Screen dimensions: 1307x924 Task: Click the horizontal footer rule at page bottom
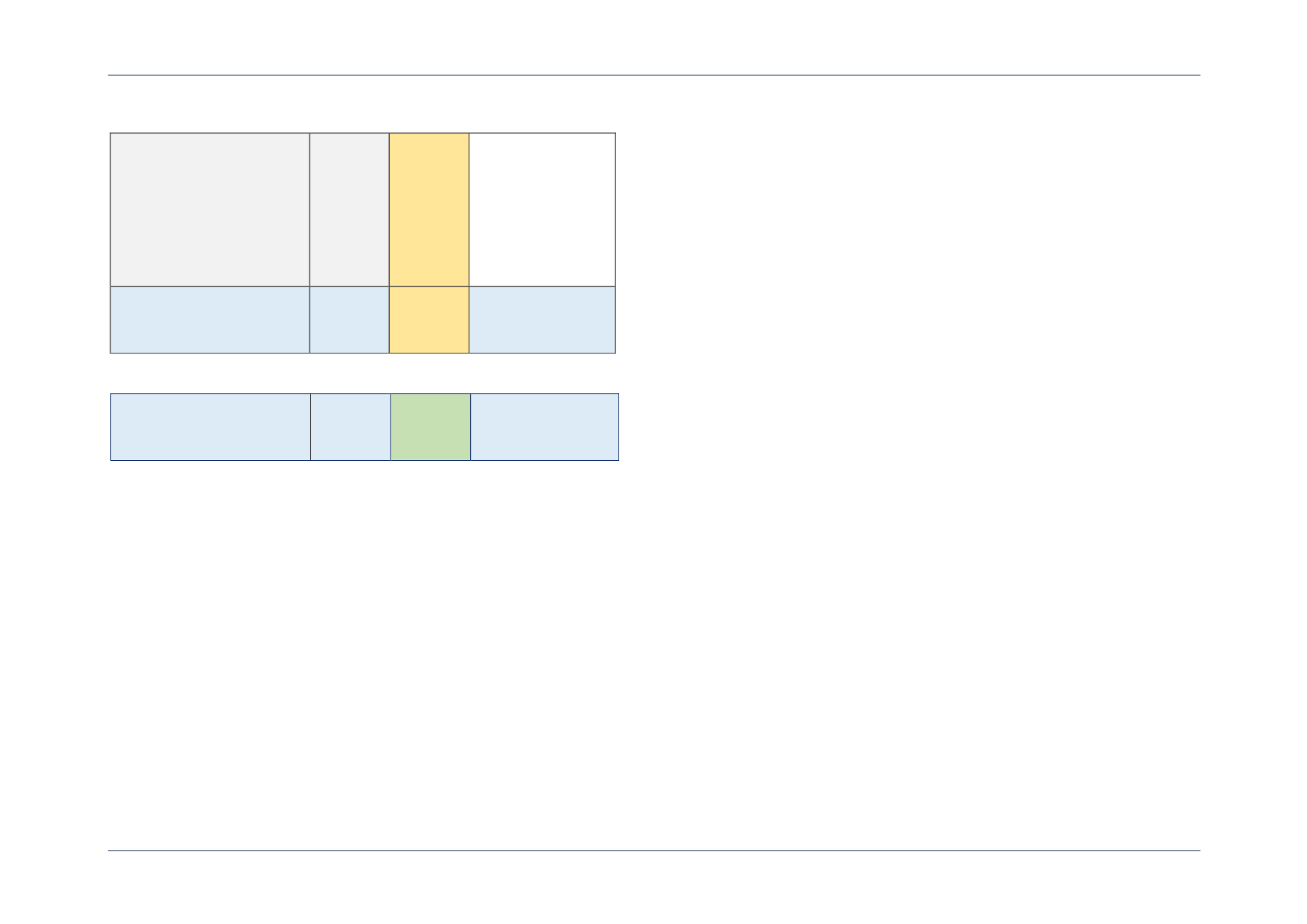(654, 851)
